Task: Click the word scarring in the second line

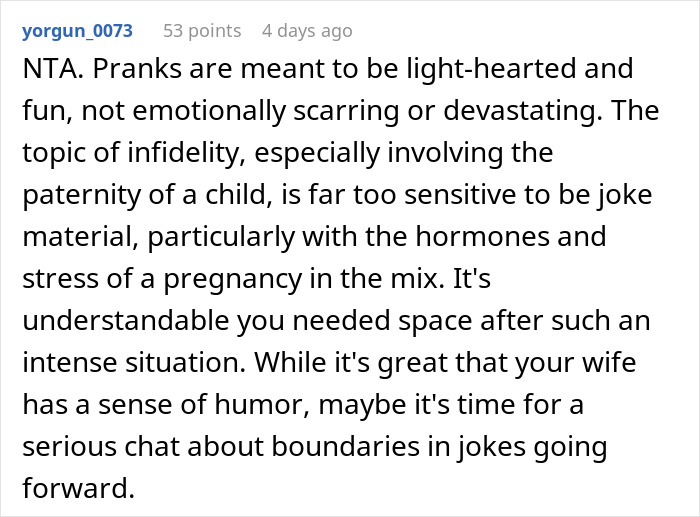Action: 346,111
